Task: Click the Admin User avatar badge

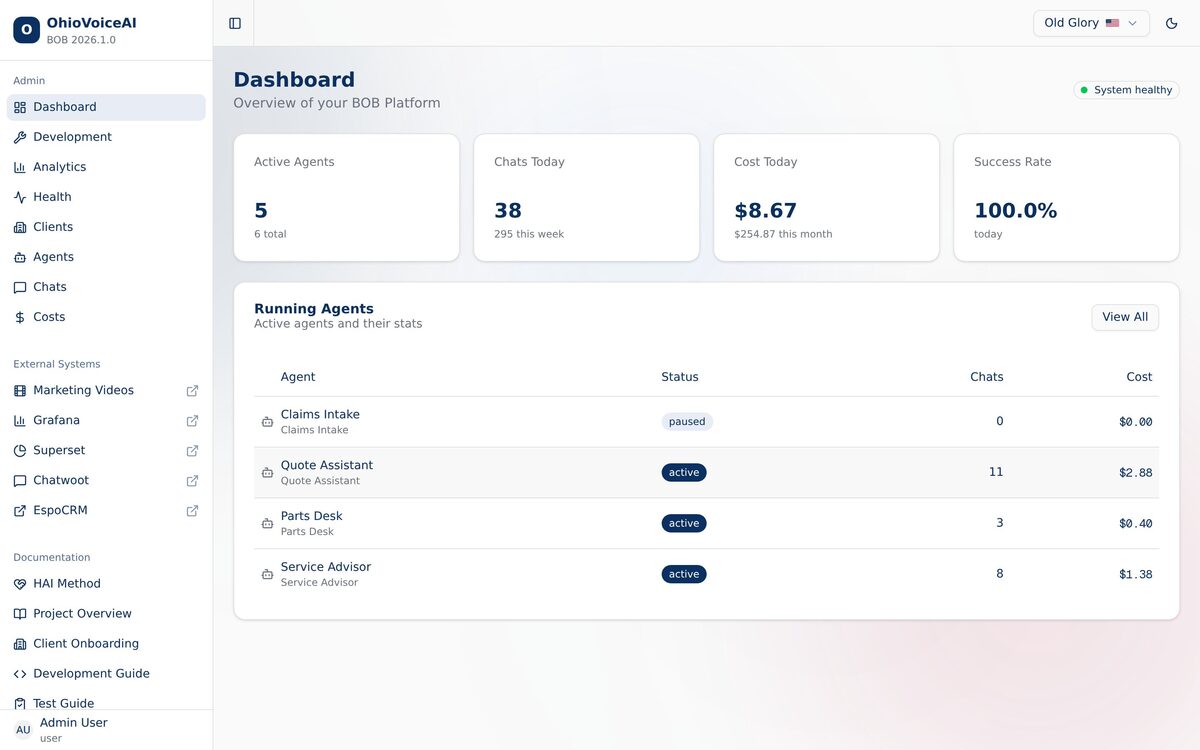Action: [23, 730]
